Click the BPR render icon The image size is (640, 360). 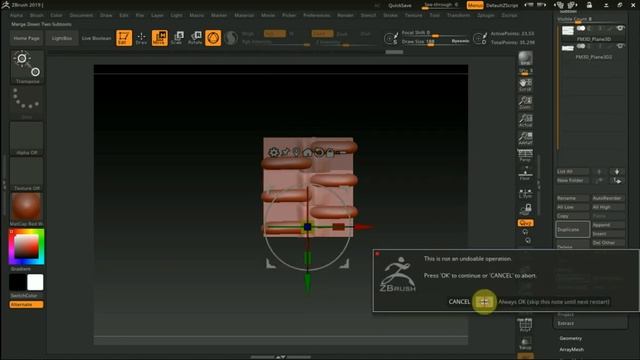[525, 59]
